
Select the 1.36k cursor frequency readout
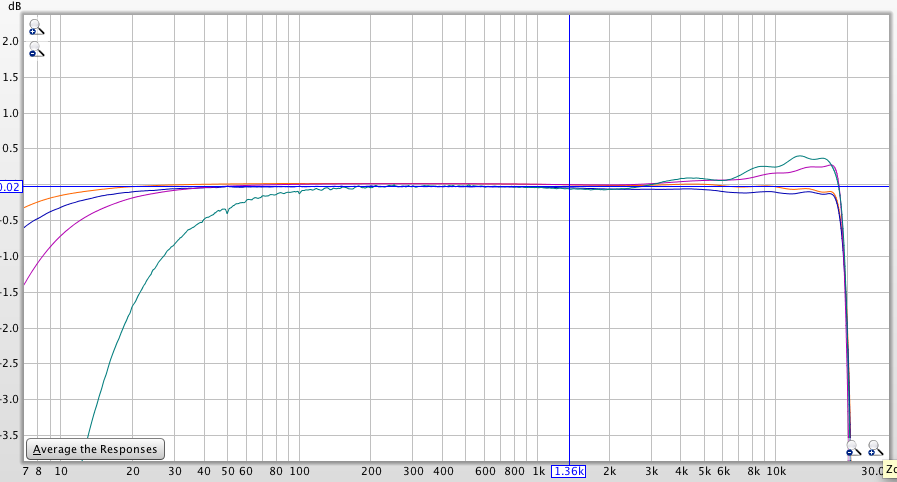[x=569, y=471]
